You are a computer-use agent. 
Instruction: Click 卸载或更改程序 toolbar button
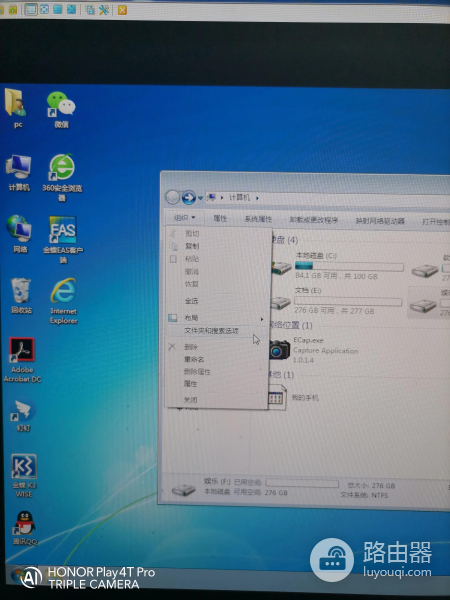point(314,220)
